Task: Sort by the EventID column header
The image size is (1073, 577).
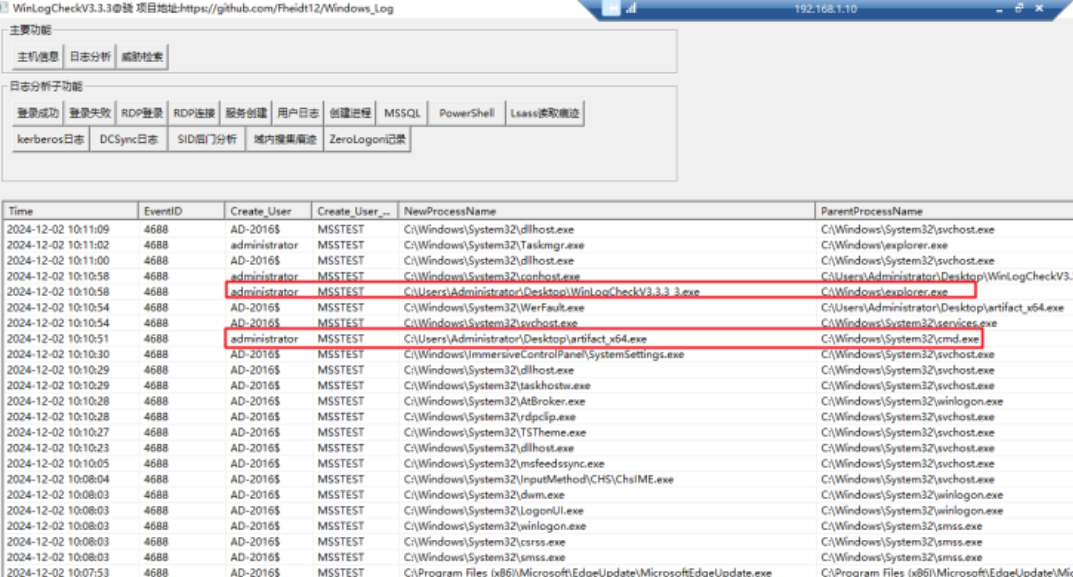Action: click(x=181, y=211)
